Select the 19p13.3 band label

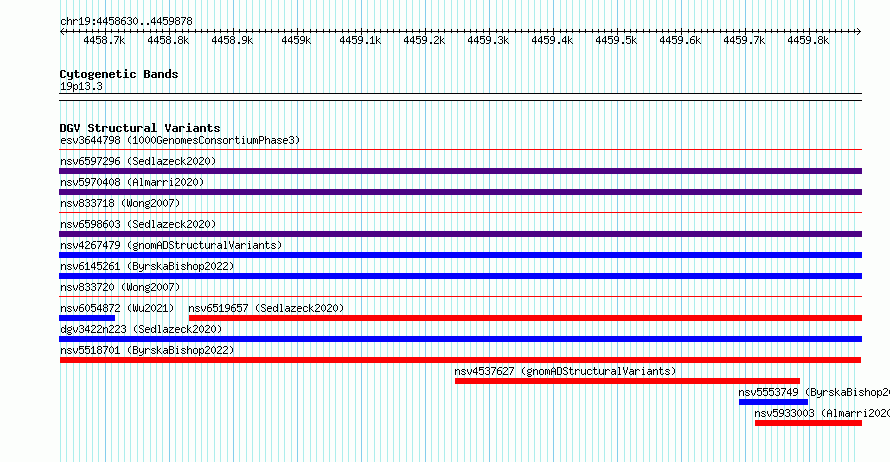click(x=81, y=86)
